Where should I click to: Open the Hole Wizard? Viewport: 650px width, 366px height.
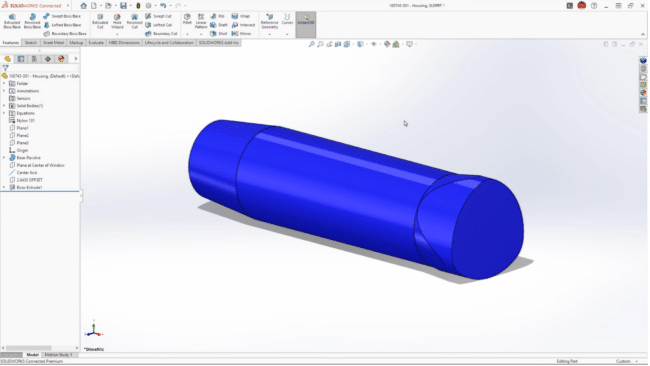(117, 21)
